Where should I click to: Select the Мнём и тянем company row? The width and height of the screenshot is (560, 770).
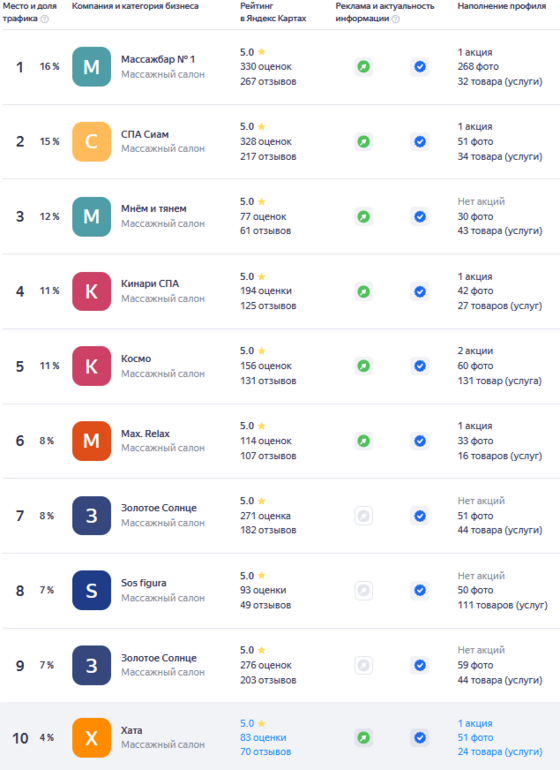pyautogui.click(x=281, y=217)
